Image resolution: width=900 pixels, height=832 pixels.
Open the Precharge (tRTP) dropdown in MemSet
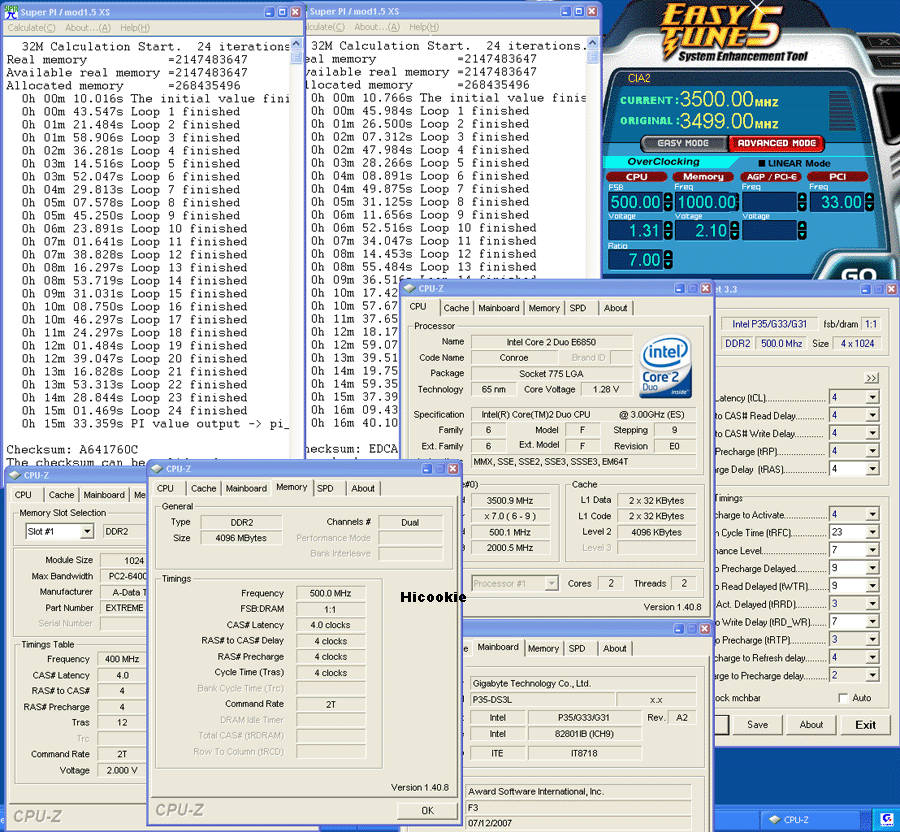point(872,639)
